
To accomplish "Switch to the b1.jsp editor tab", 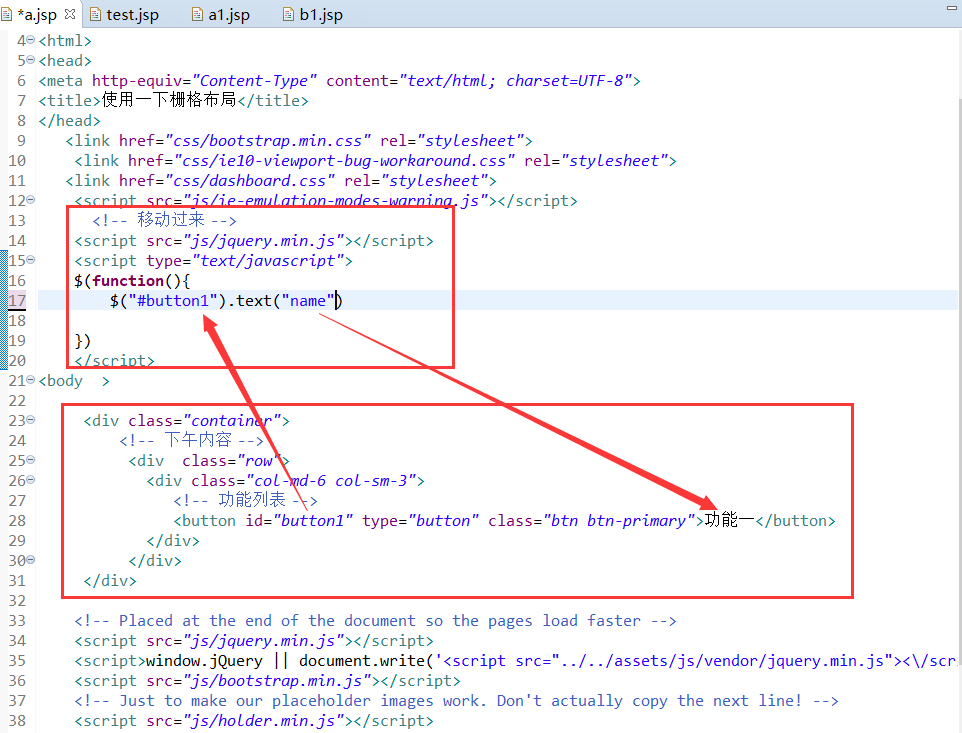I will pos(314,15).
